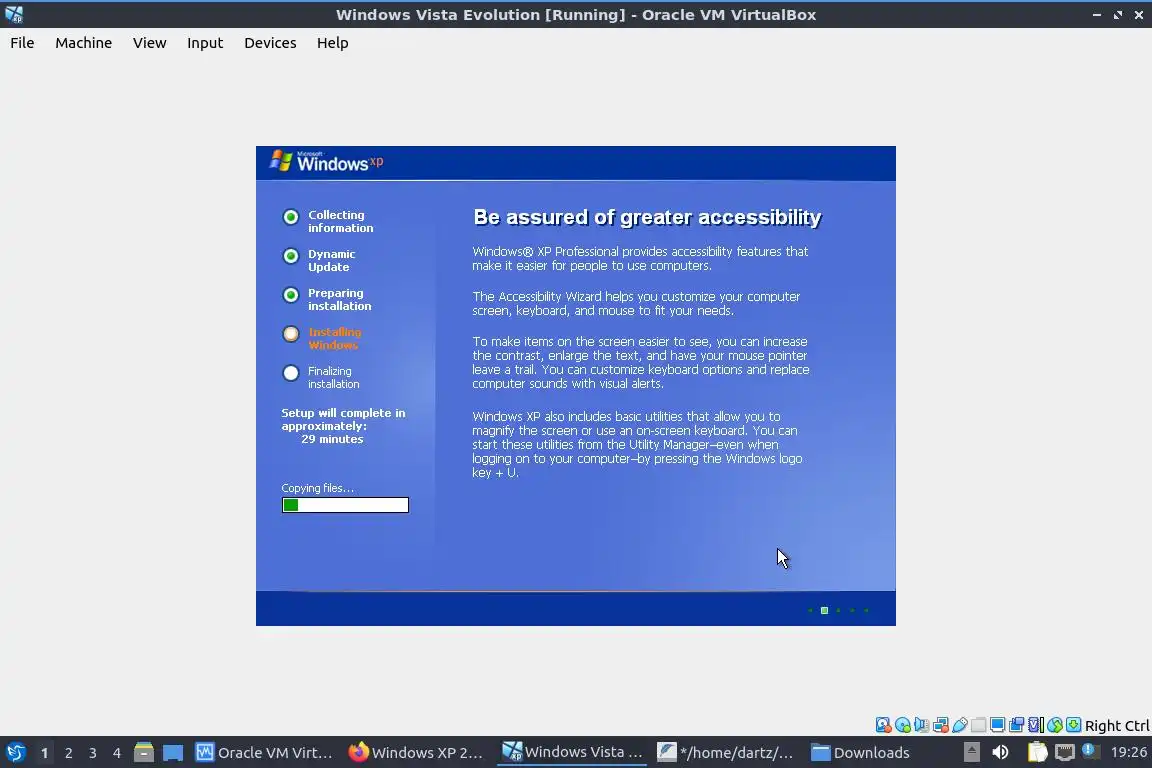Click the CPU virtualization indicator with V chip
Screen dimensions: 1152x768
coord(1036,725)
